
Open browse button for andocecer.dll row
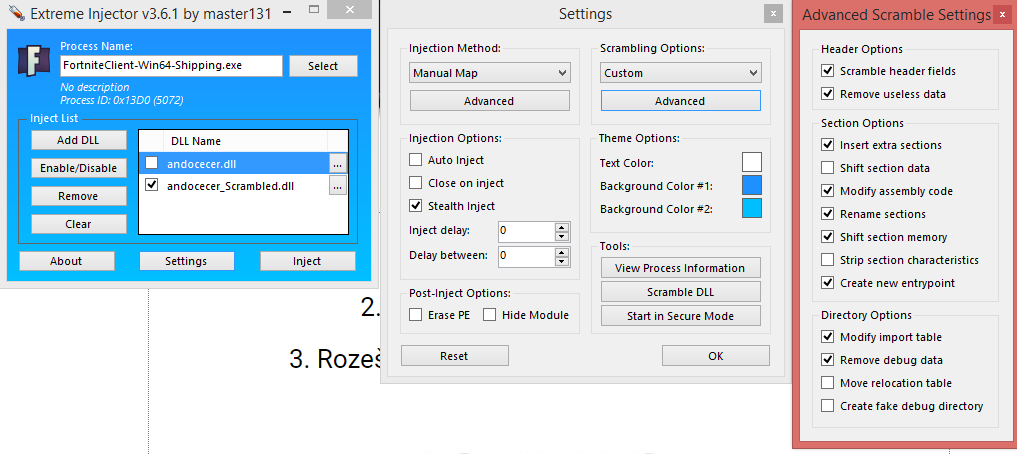(337, 163)
